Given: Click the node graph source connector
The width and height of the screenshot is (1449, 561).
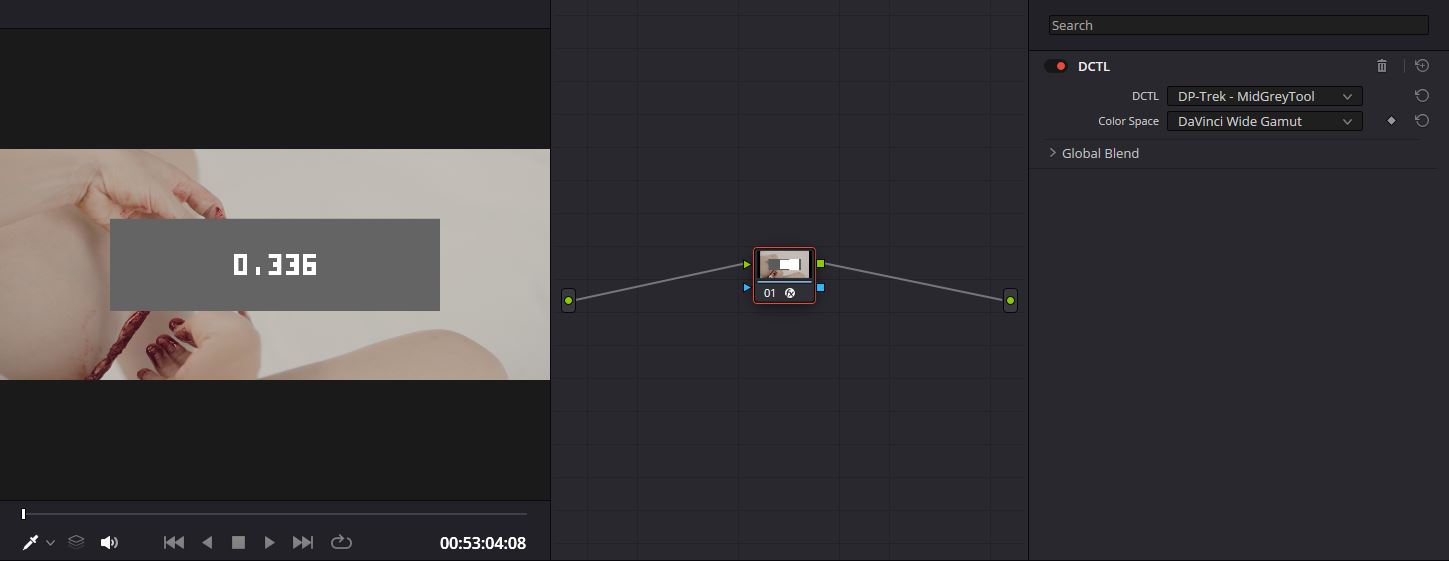Looking at the screenshot, I should tap(568, 300).
